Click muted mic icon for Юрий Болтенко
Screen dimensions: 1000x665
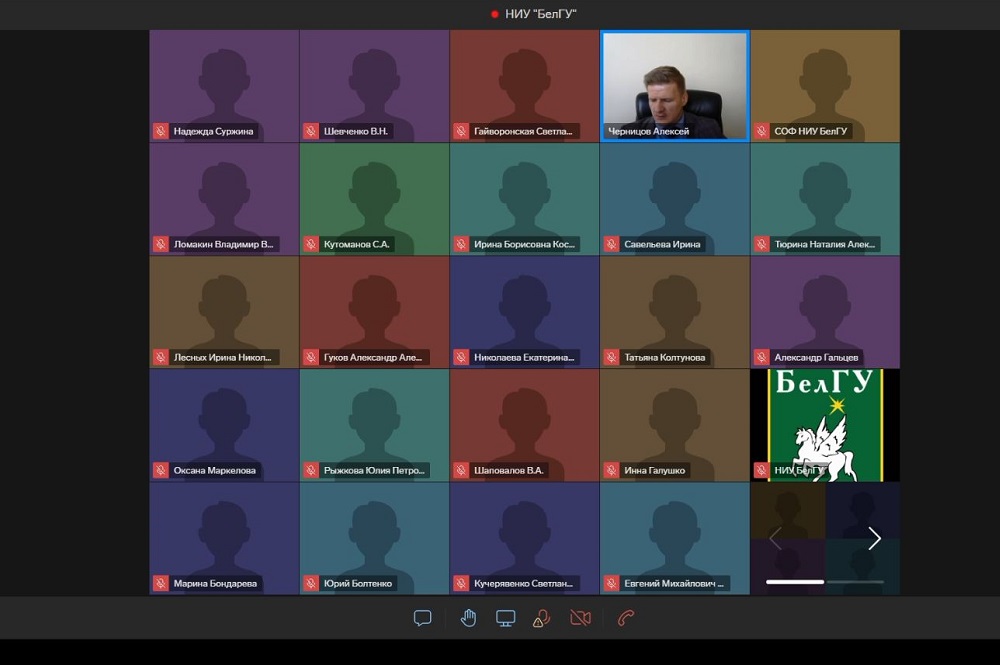pyautogui.click(x=310, y=583)
